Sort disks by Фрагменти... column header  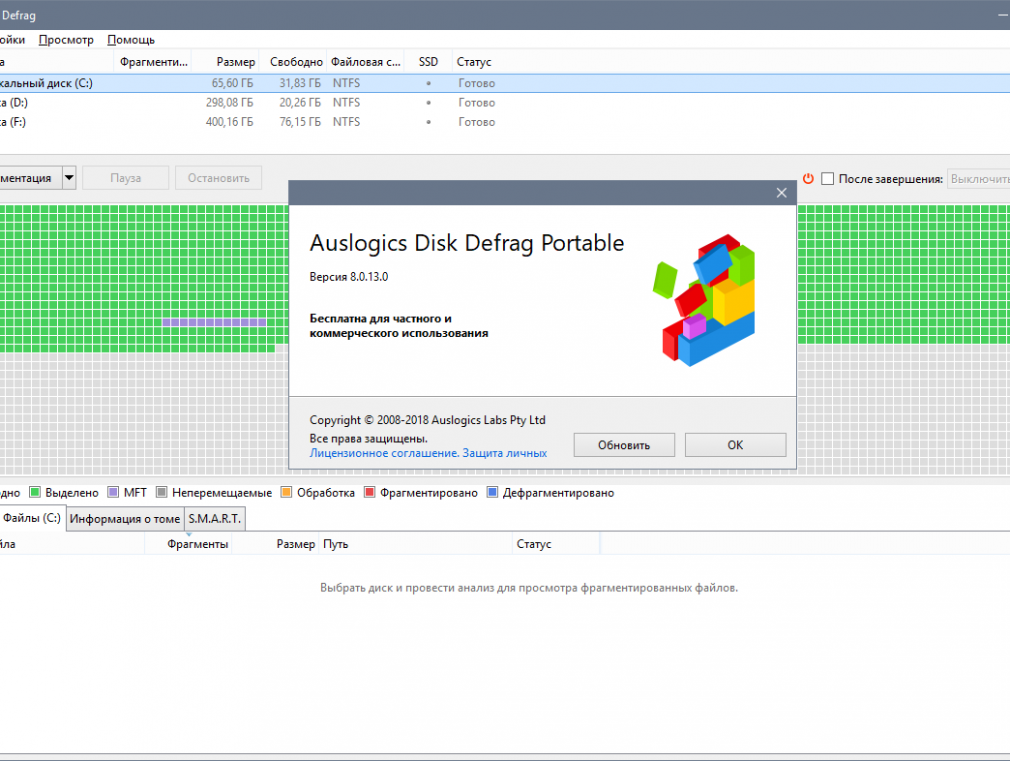[x=153, y=62]
